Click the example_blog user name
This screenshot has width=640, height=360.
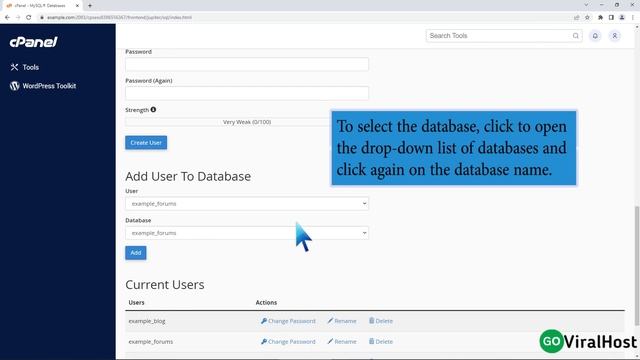pyautogui.click(x=147, y=321)
